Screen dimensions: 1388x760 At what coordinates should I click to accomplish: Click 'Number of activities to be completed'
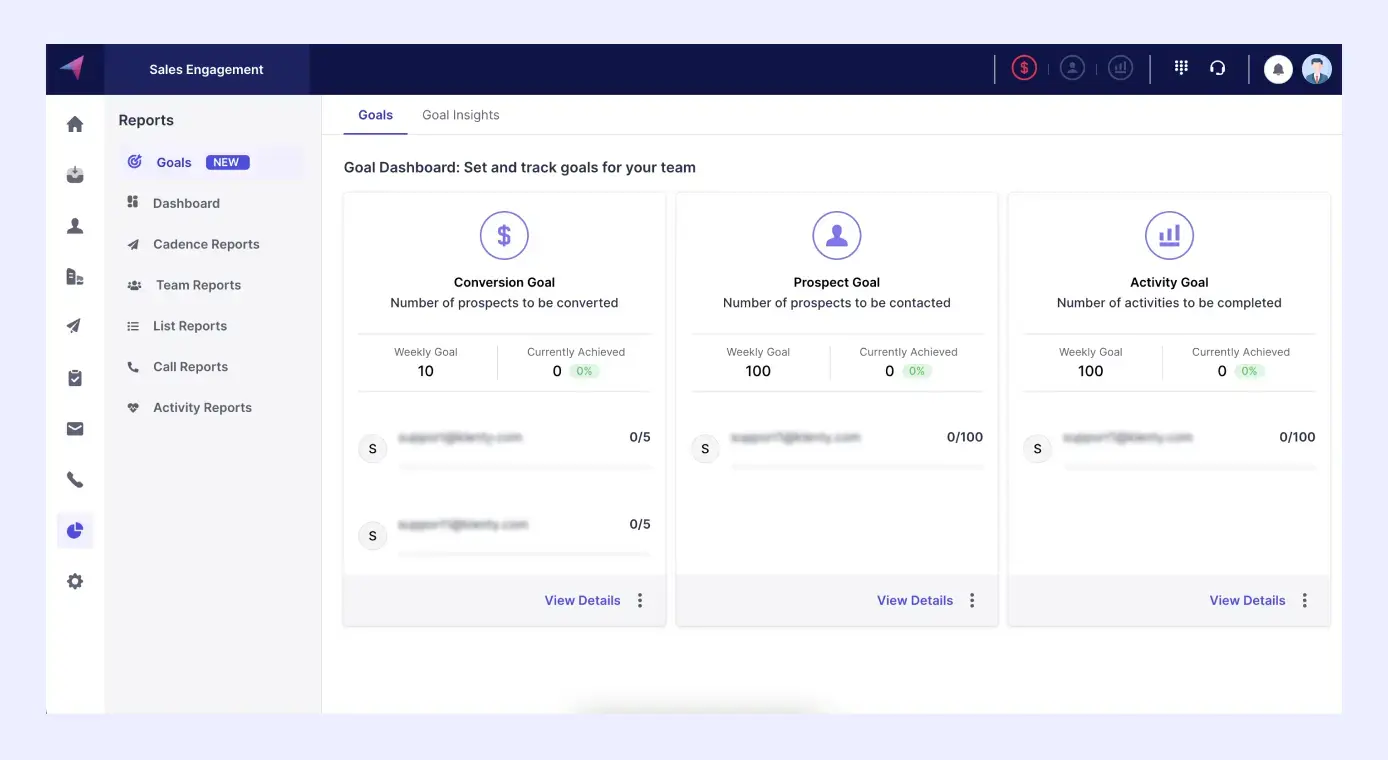(1169, 303)
